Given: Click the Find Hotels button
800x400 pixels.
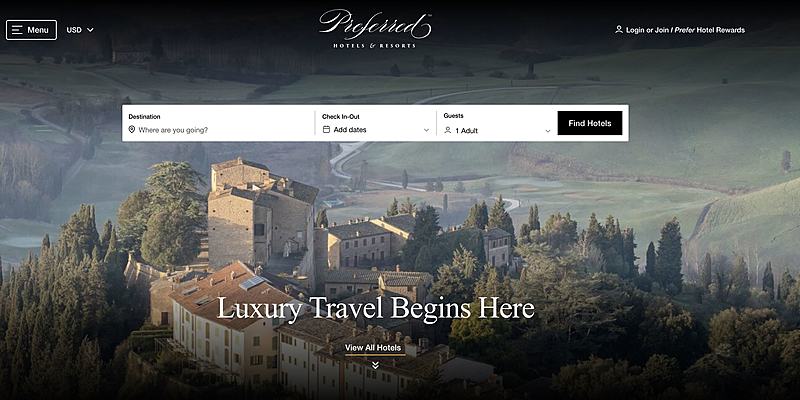Looking at the screenshot, I should 590,123.
